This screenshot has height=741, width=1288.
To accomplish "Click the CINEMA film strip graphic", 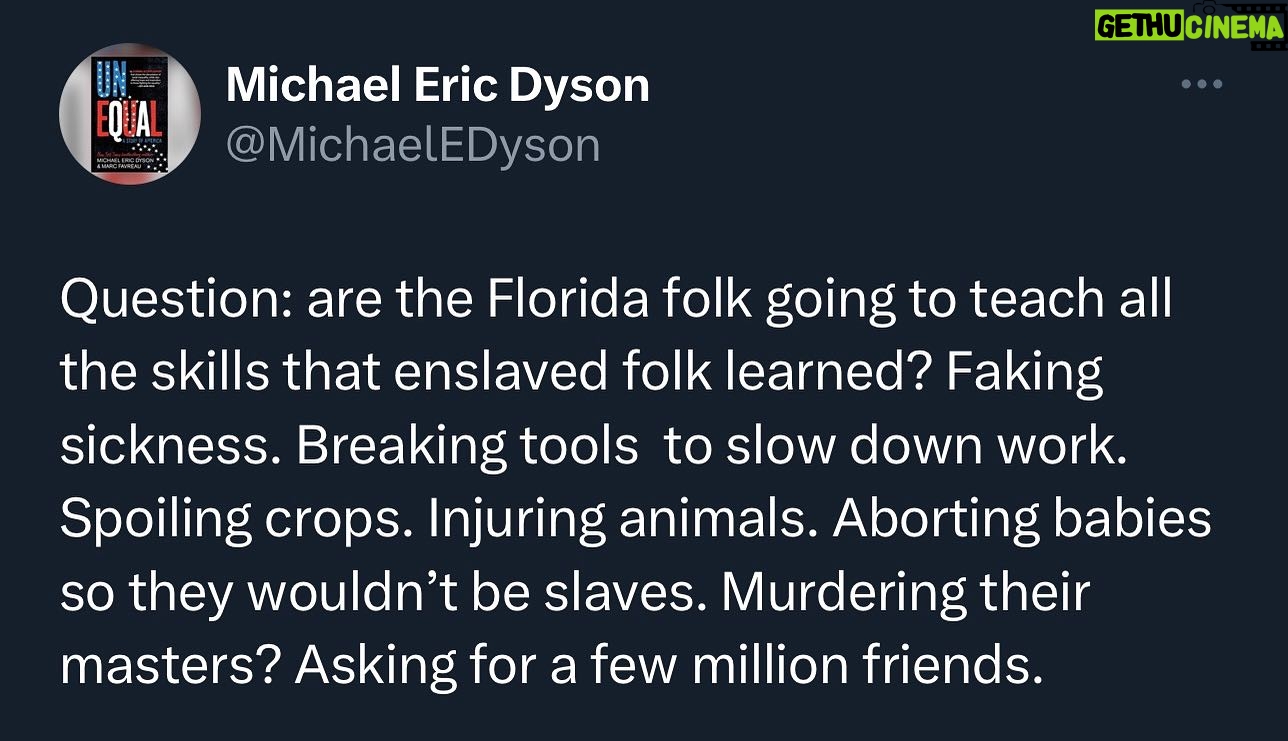I will pos(1234,27).
